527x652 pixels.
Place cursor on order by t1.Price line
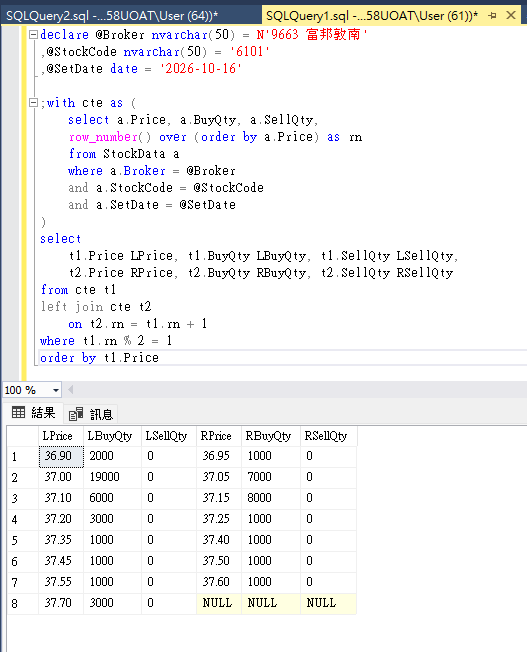(x=283, y=358)
